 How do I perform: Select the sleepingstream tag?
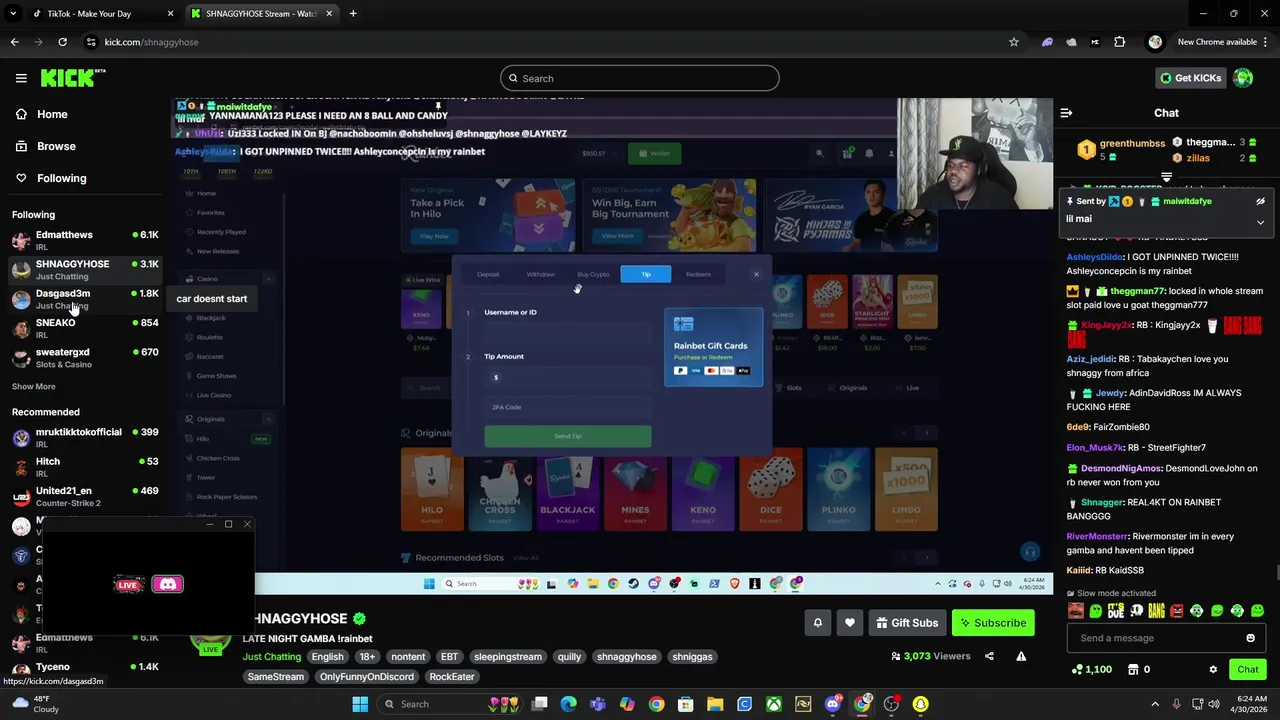(x=508, y=657)
